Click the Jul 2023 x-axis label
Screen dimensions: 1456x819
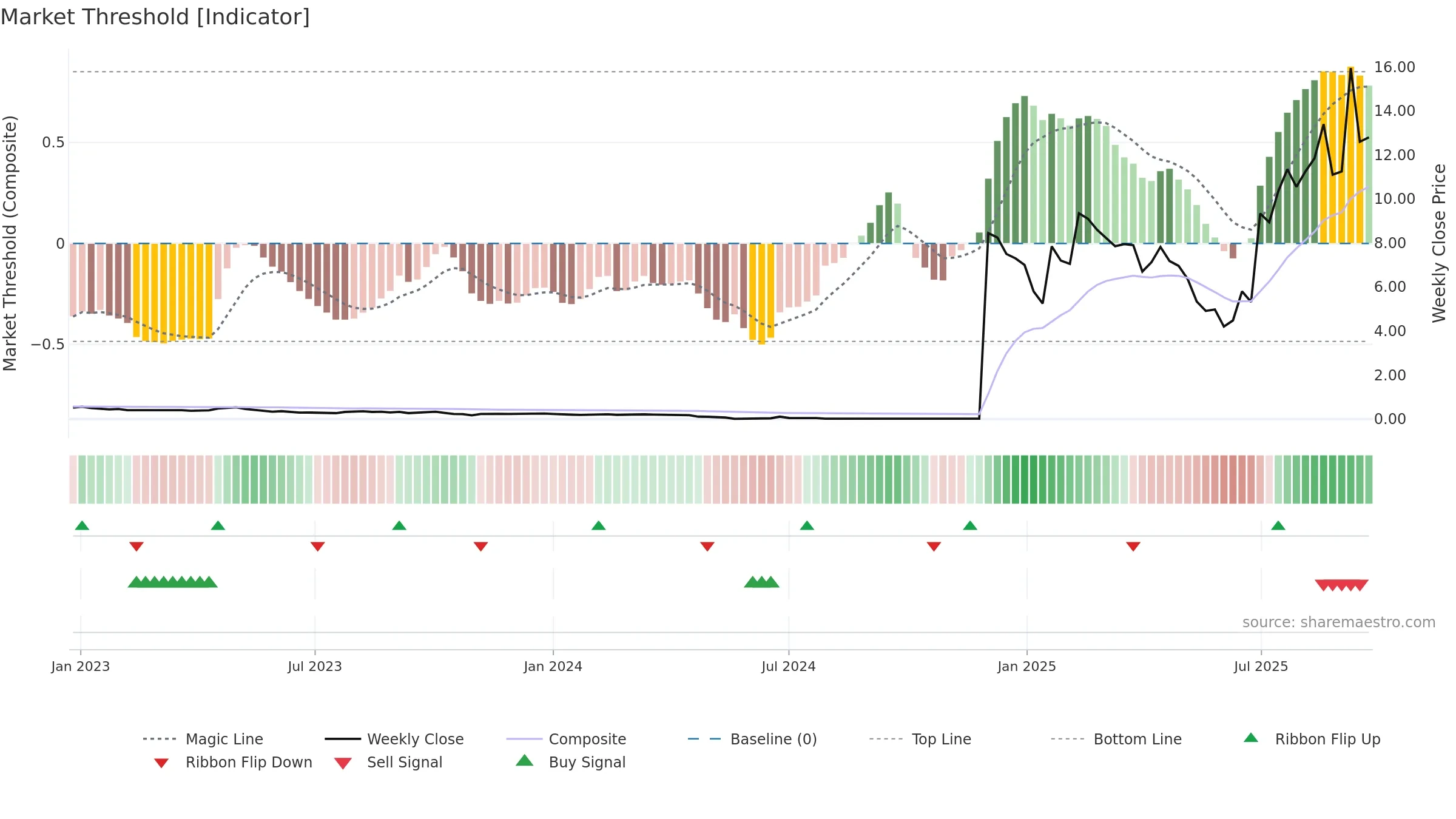tap(315, 667)
